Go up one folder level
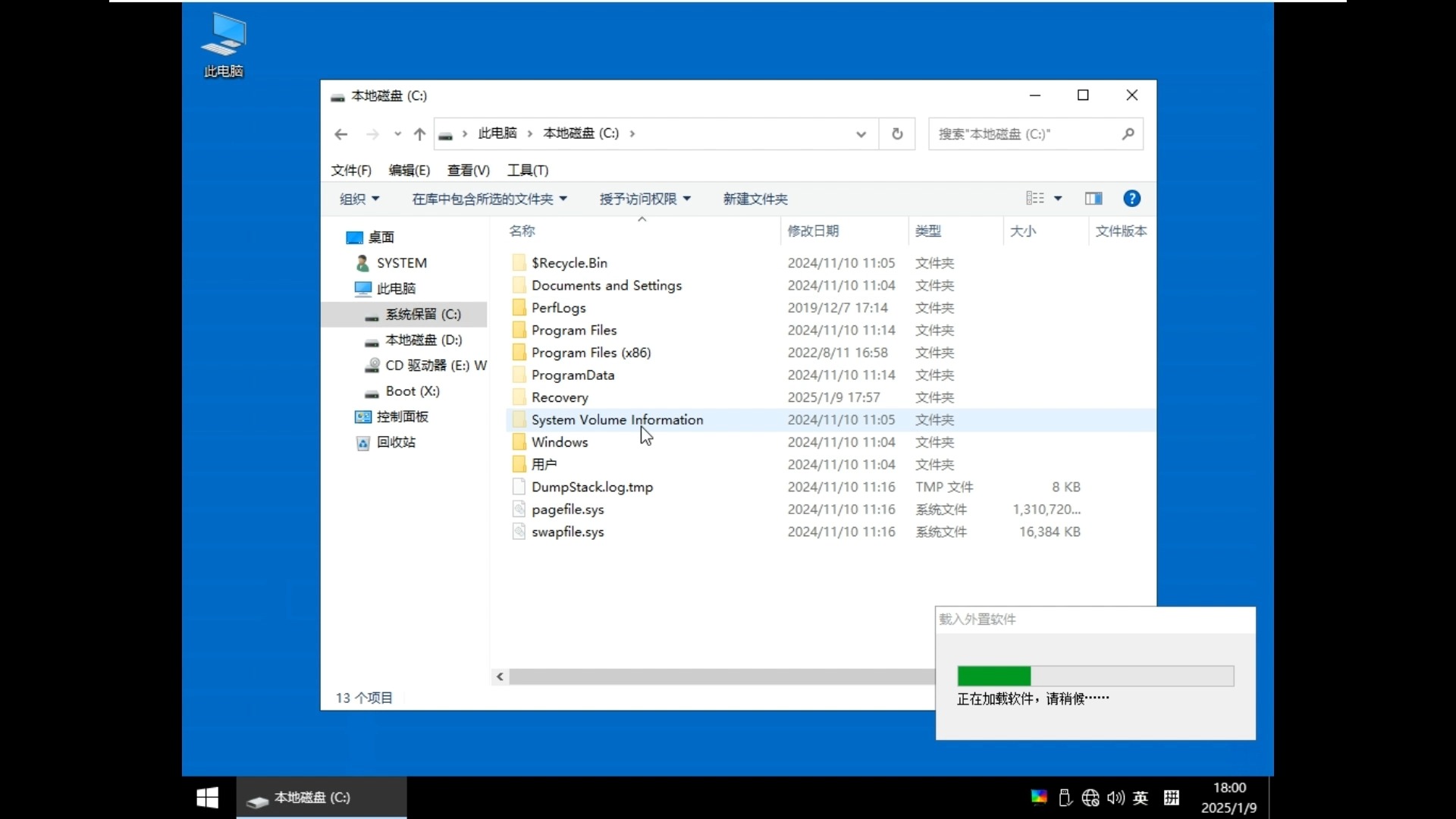 click(x=419, y=134)
